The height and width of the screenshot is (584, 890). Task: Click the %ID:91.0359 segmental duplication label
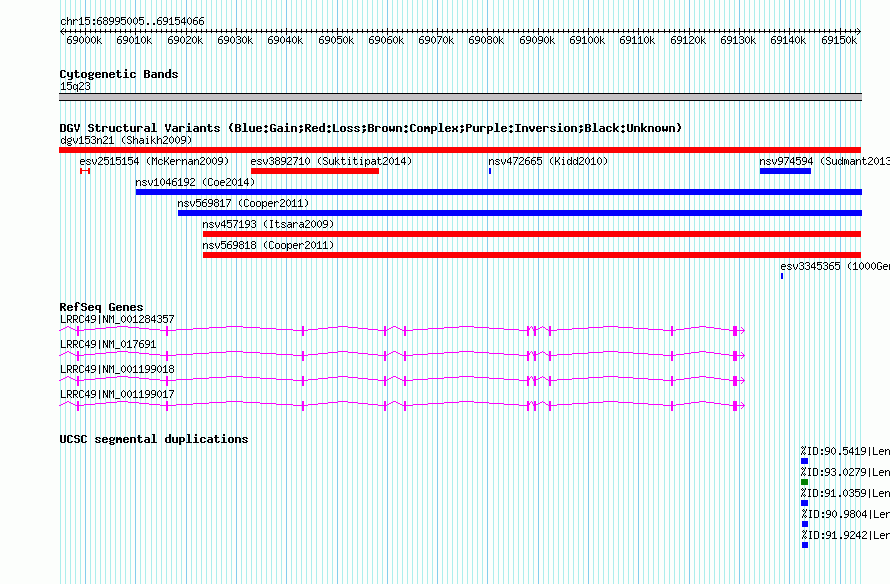coord(845,493)
